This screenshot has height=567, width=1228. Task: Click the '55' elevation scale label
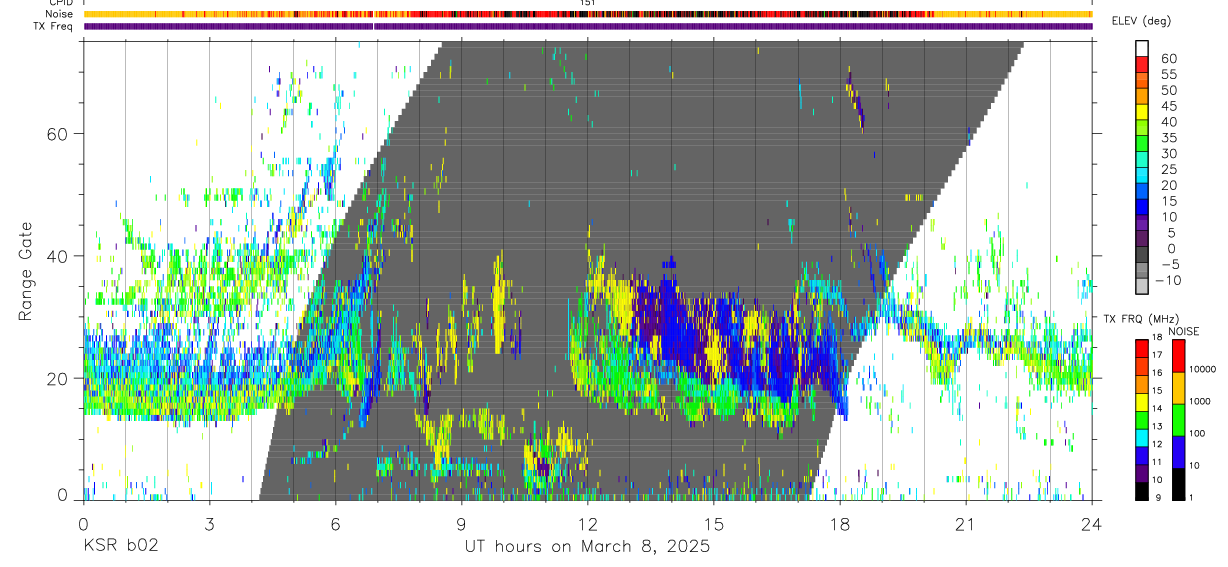1167,74
